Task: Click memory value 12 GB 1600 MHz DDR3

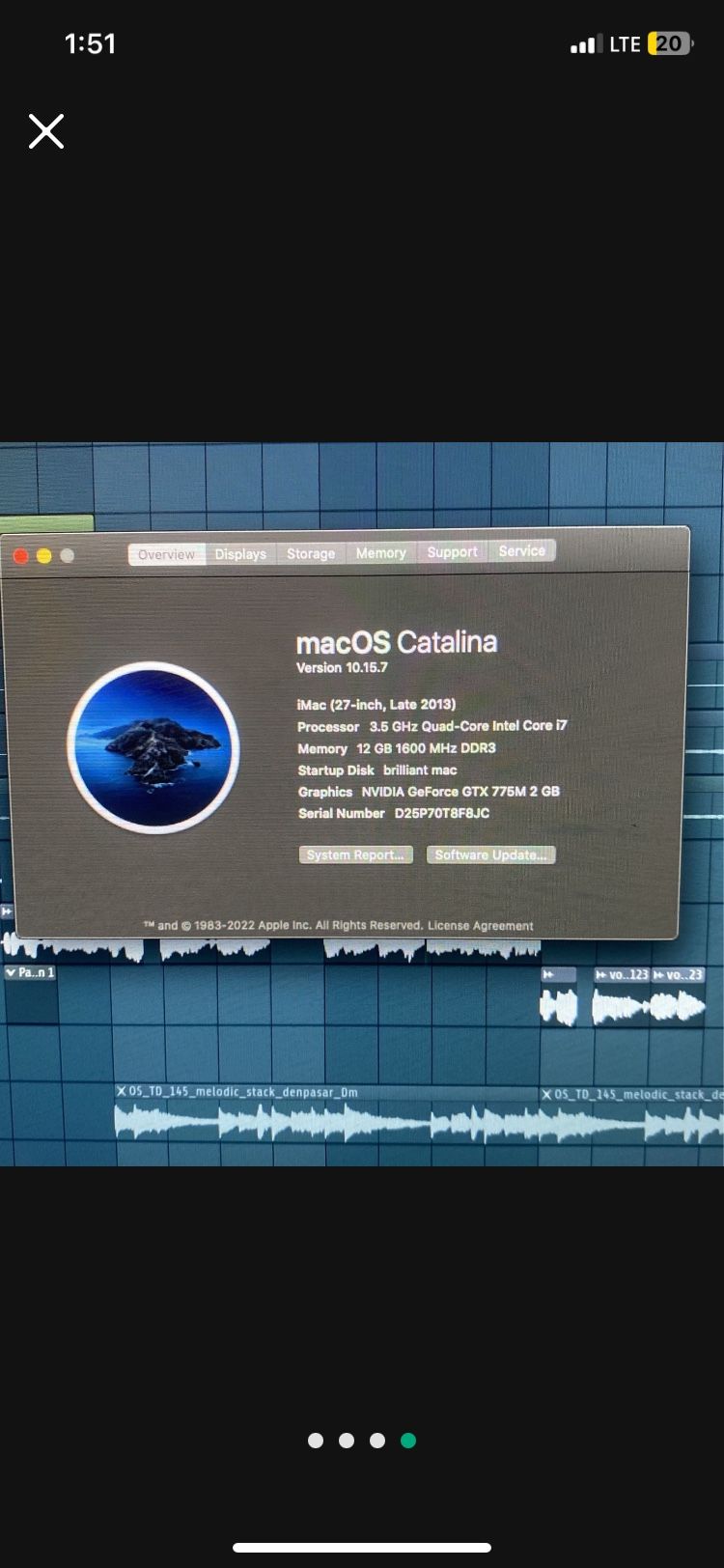Action: pyautogui.click(x=426, y=748)
